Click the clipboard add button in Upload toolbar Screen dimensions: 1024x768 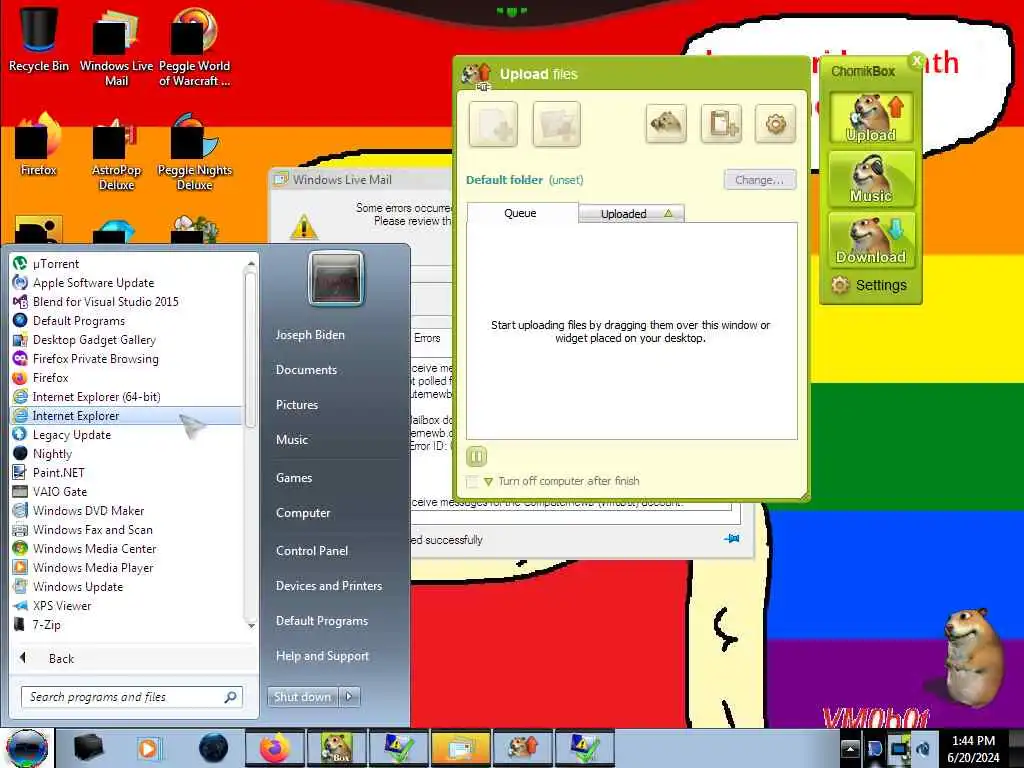tap(721, 123)
